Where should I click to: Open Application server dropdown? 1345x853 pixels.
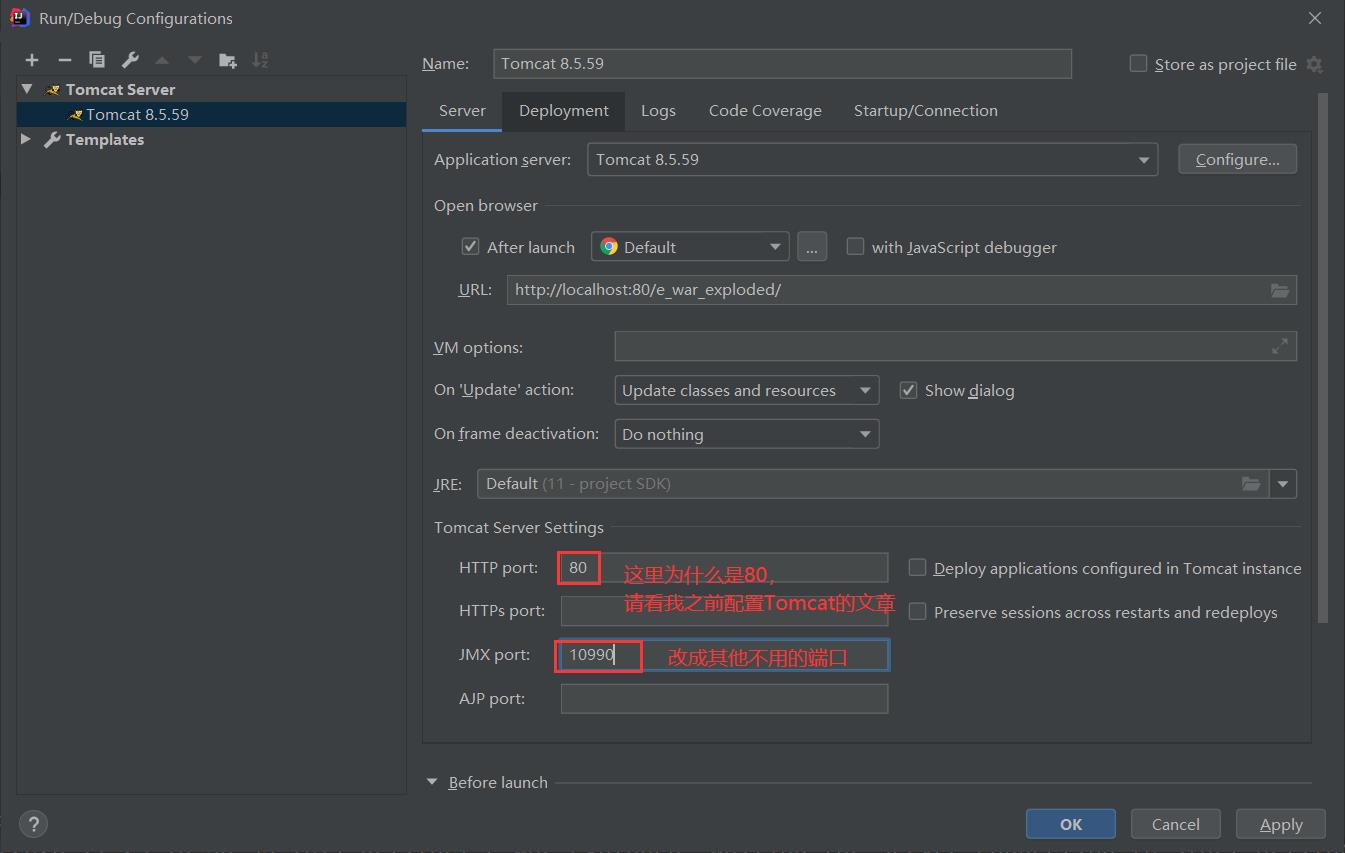(872, 160)
